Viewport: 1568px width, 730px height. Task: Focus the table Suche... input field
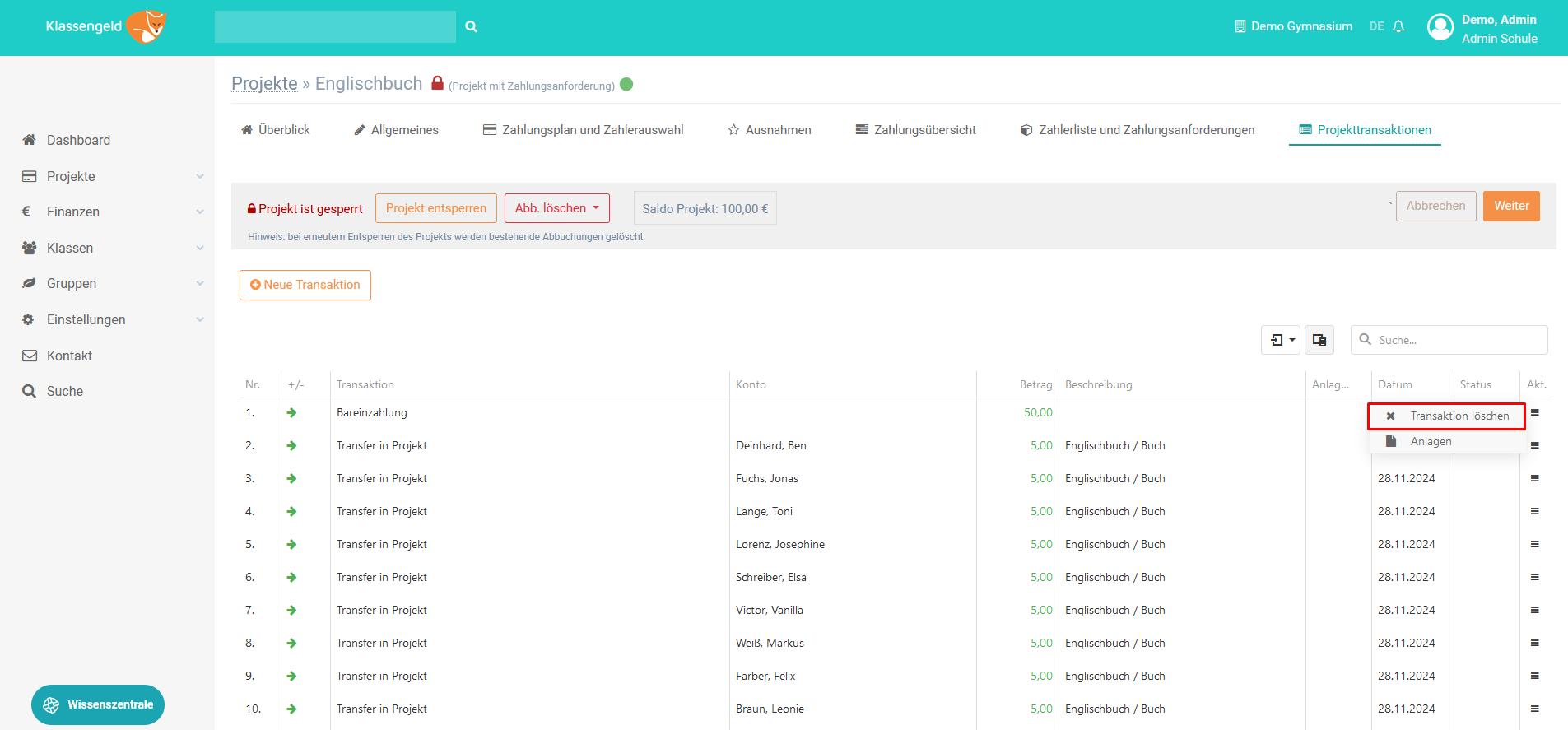pyautogui.click(x=1449, y=340)
